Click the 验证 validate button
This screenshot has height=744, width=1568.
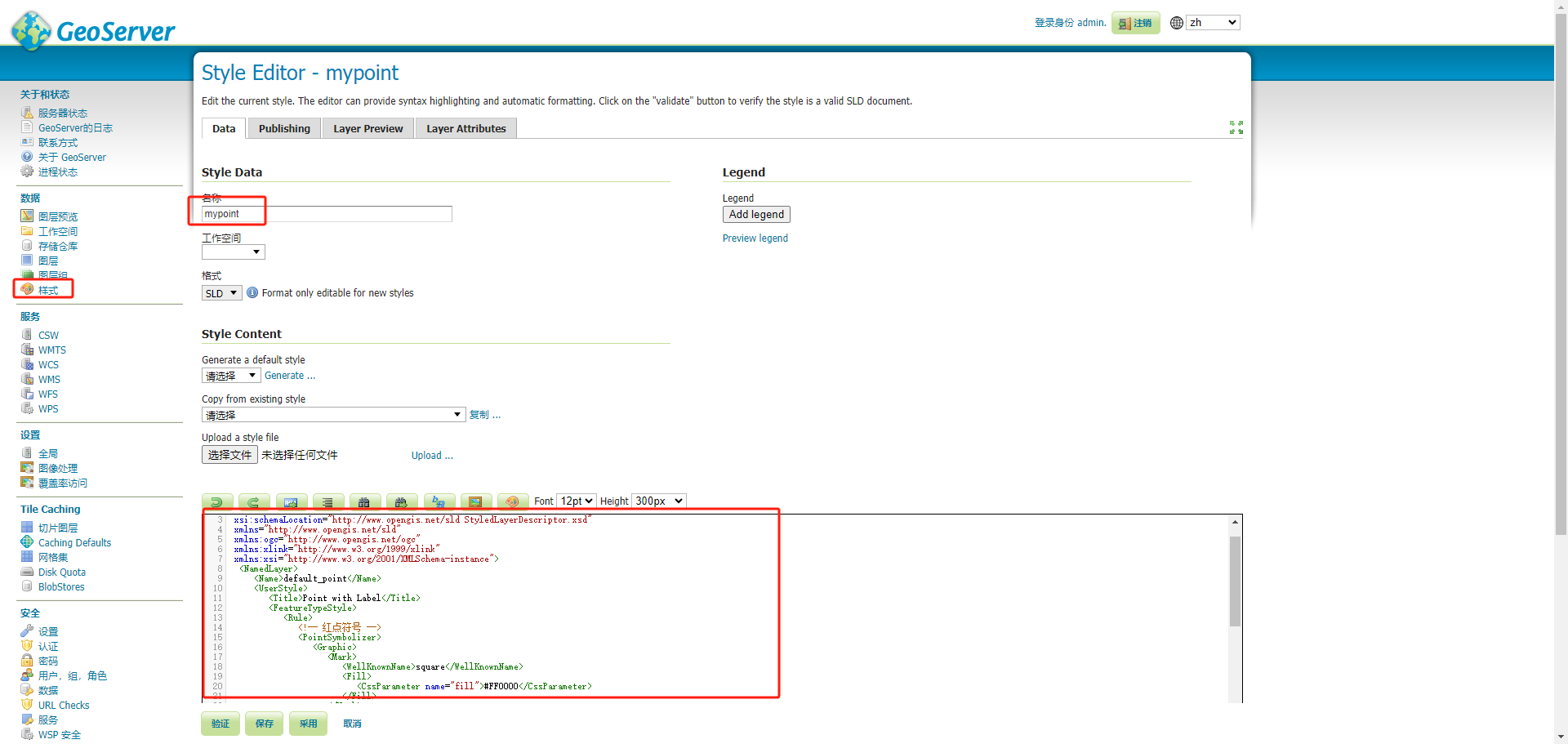220,724
